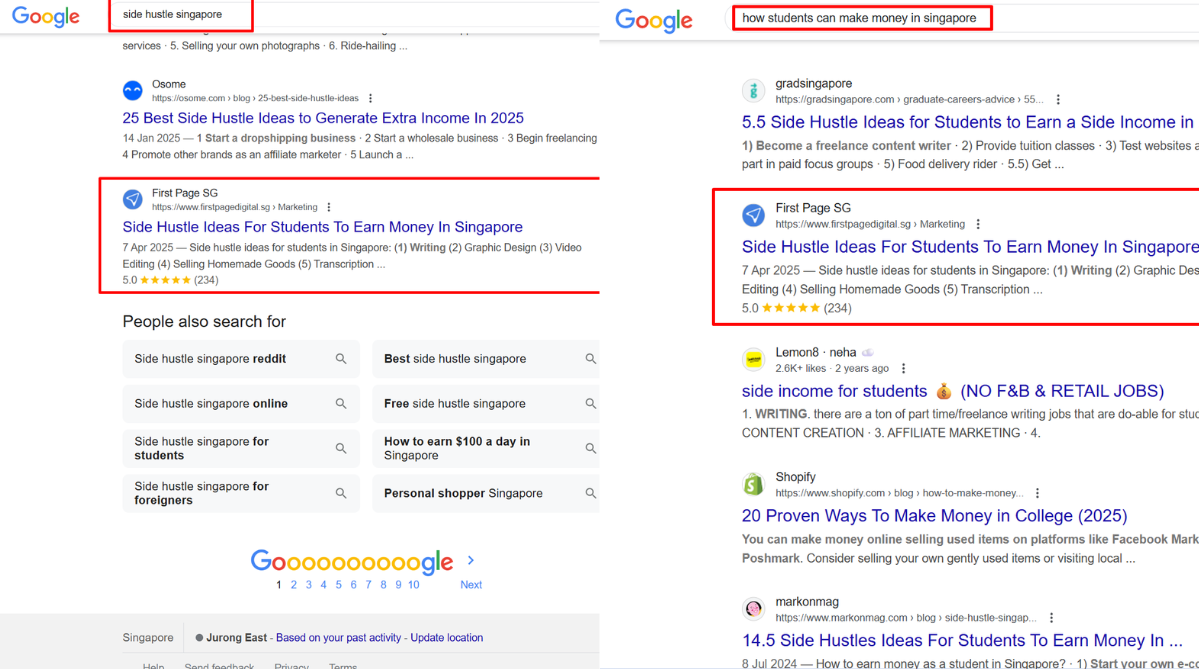Search 'Personal shopper Singapore' suggestion

pyautogui.click(x=486, y=493)
